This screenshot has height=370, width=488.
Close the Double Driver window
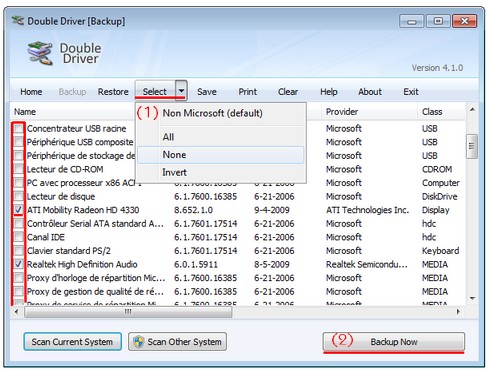point(464,21)
